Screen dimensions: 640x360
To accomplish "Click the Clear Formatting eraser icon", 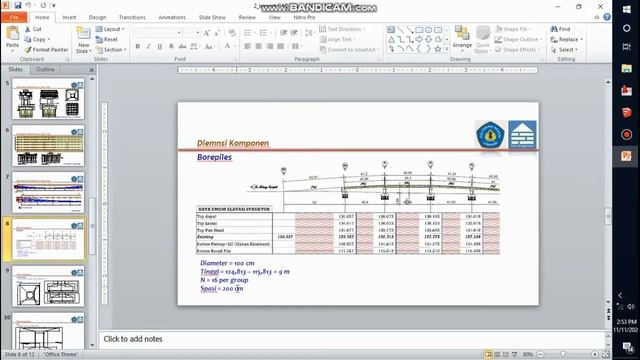I will [232, 33].
